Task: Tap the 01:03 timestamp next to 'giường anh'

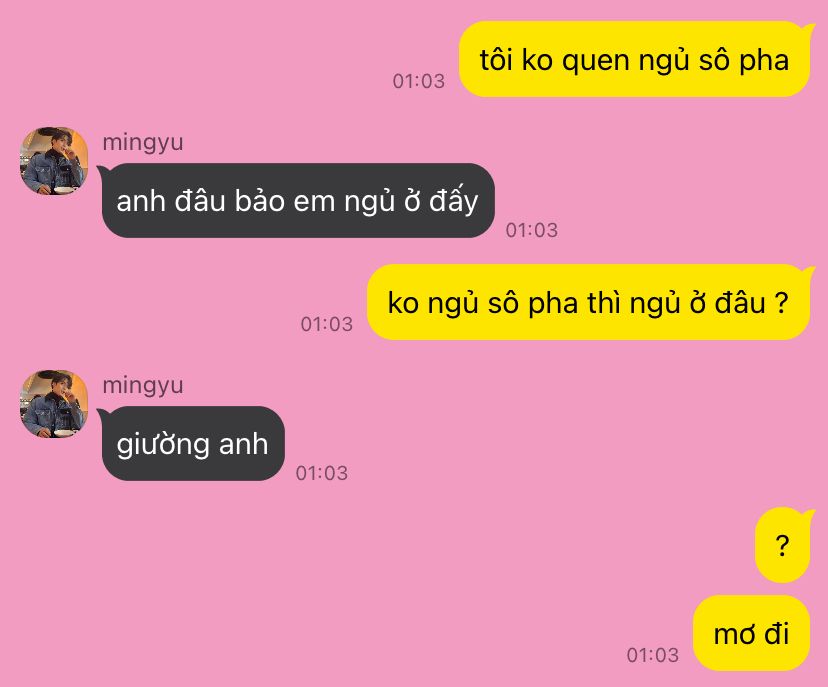Action: [322, 473]
